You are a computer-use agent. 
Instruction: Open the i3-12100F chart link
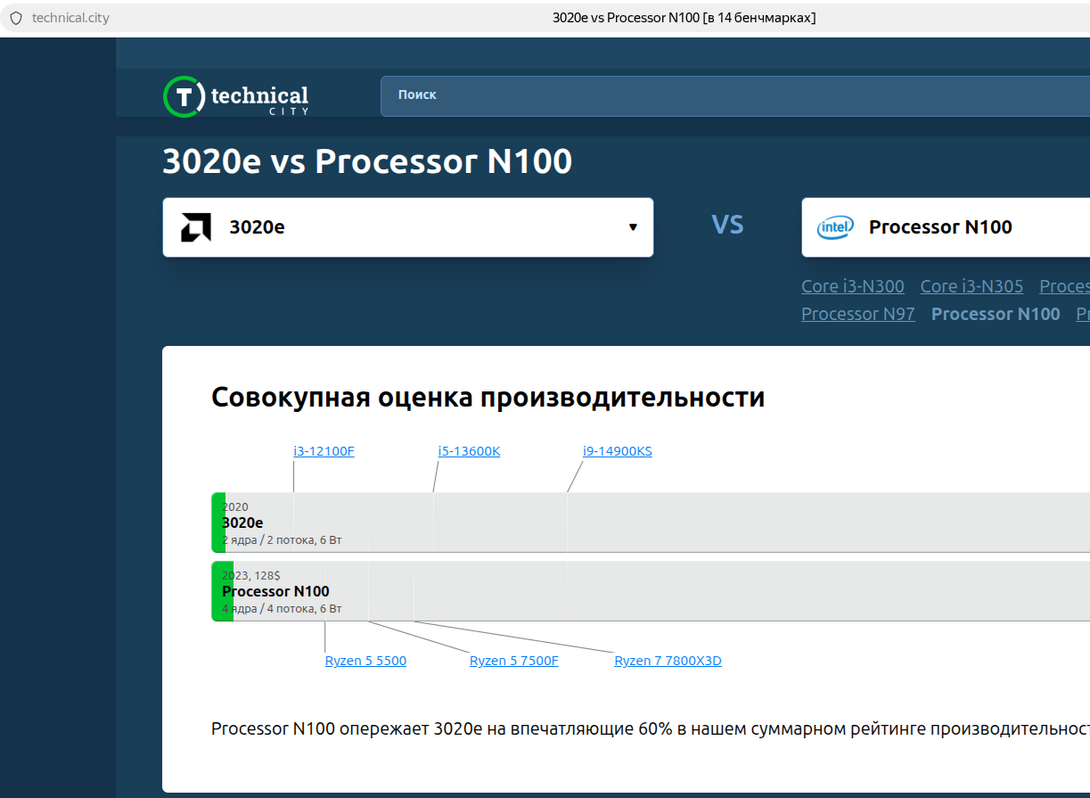pyautogui.click(x=324, y=451)
